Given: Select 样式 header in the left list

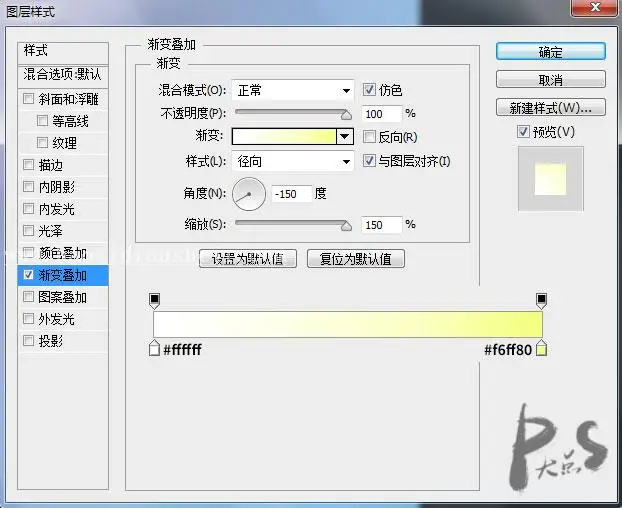Looking at the screenshot, I should (63, 52).
